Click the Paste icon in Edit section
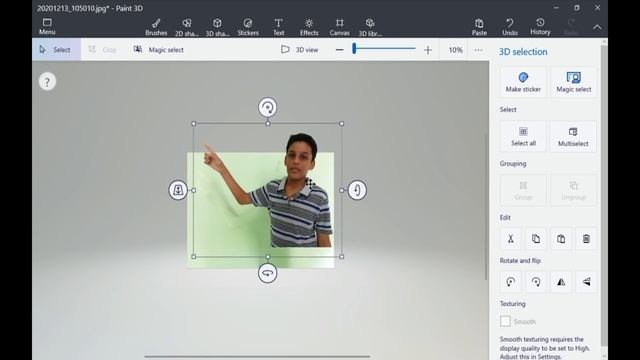This screenshot has height=360, width=640. [x=561, y=239]
